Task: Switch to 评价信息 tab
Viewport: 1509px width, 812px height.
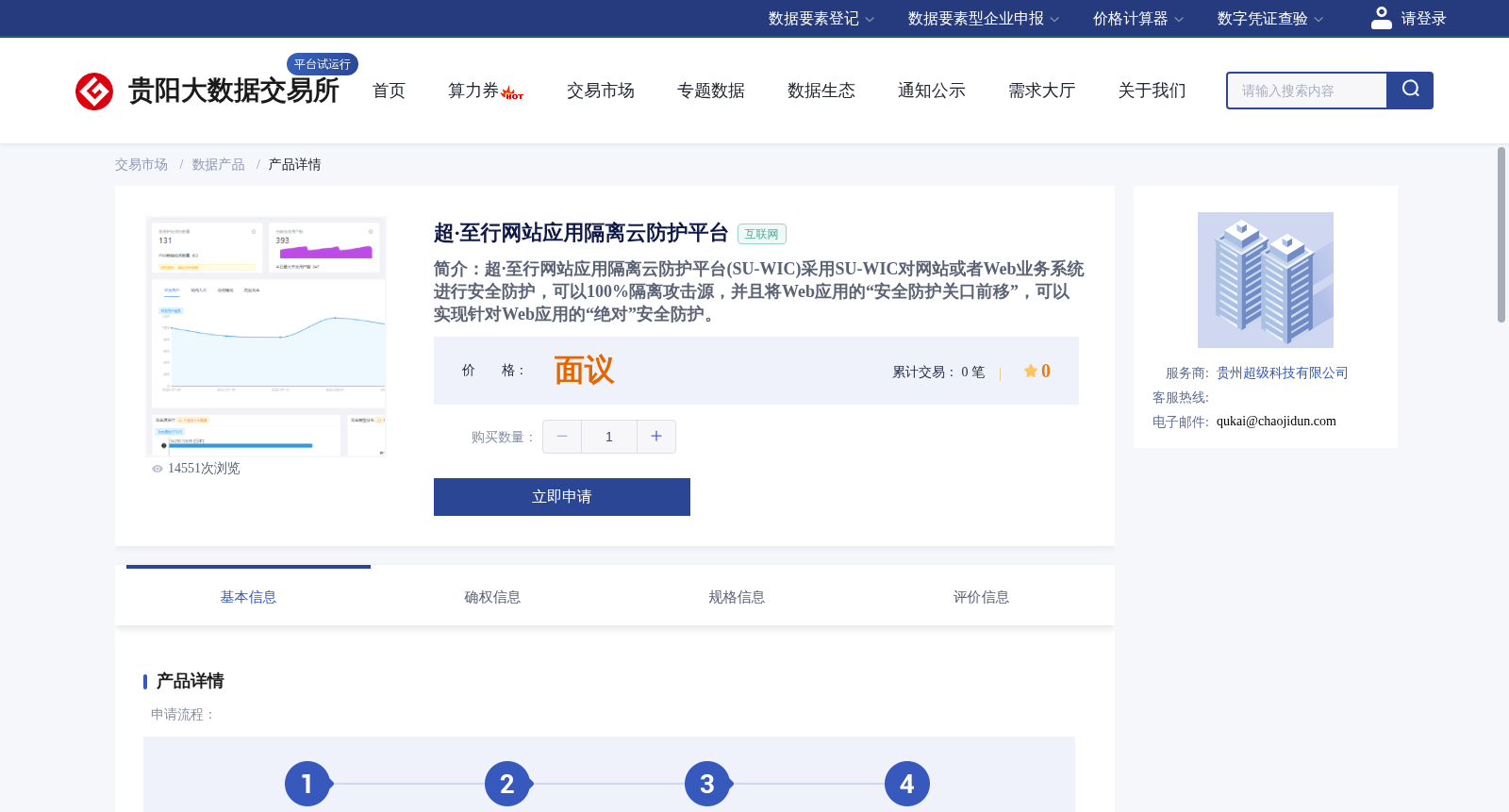Action: (x=981, y=597)
